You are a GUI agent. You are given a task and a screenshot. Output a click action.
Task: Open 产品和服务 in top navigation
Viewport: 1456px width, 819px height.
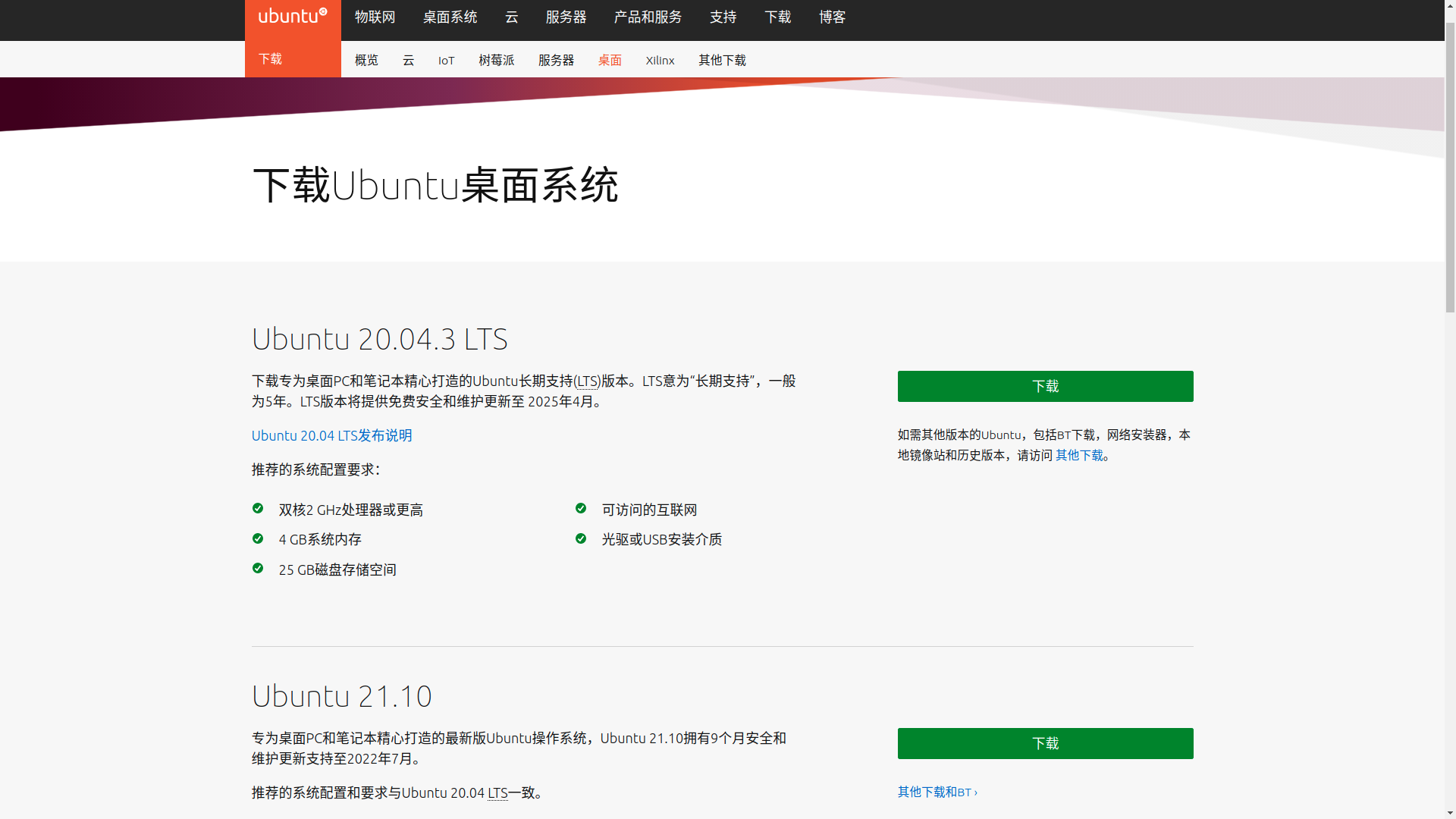[x=648, y=17]
